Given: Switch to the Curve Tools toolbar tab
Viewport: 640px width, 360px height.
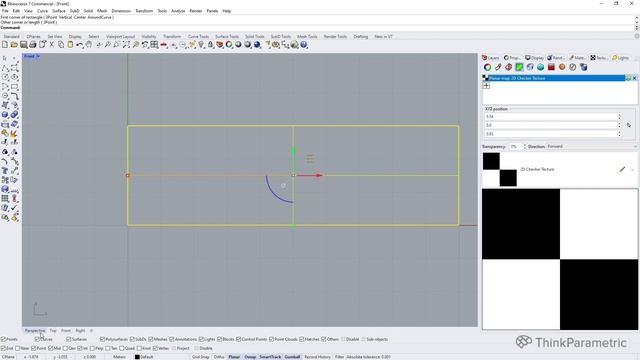Looking at the screenshot, I should [x=198, y=36].
